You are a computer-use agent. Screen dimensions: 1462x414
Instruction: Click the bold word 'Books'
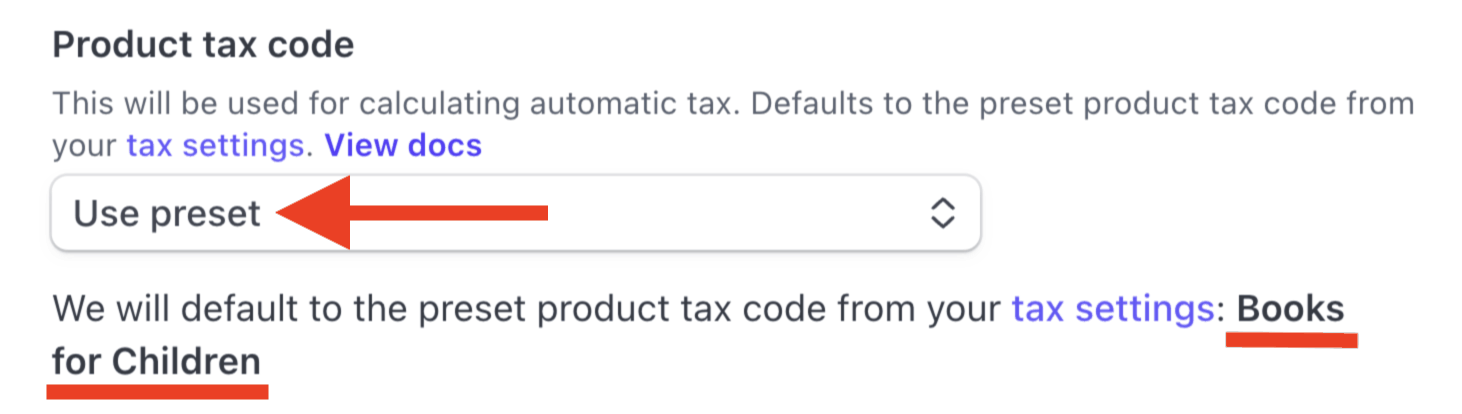coord(1290,309)
